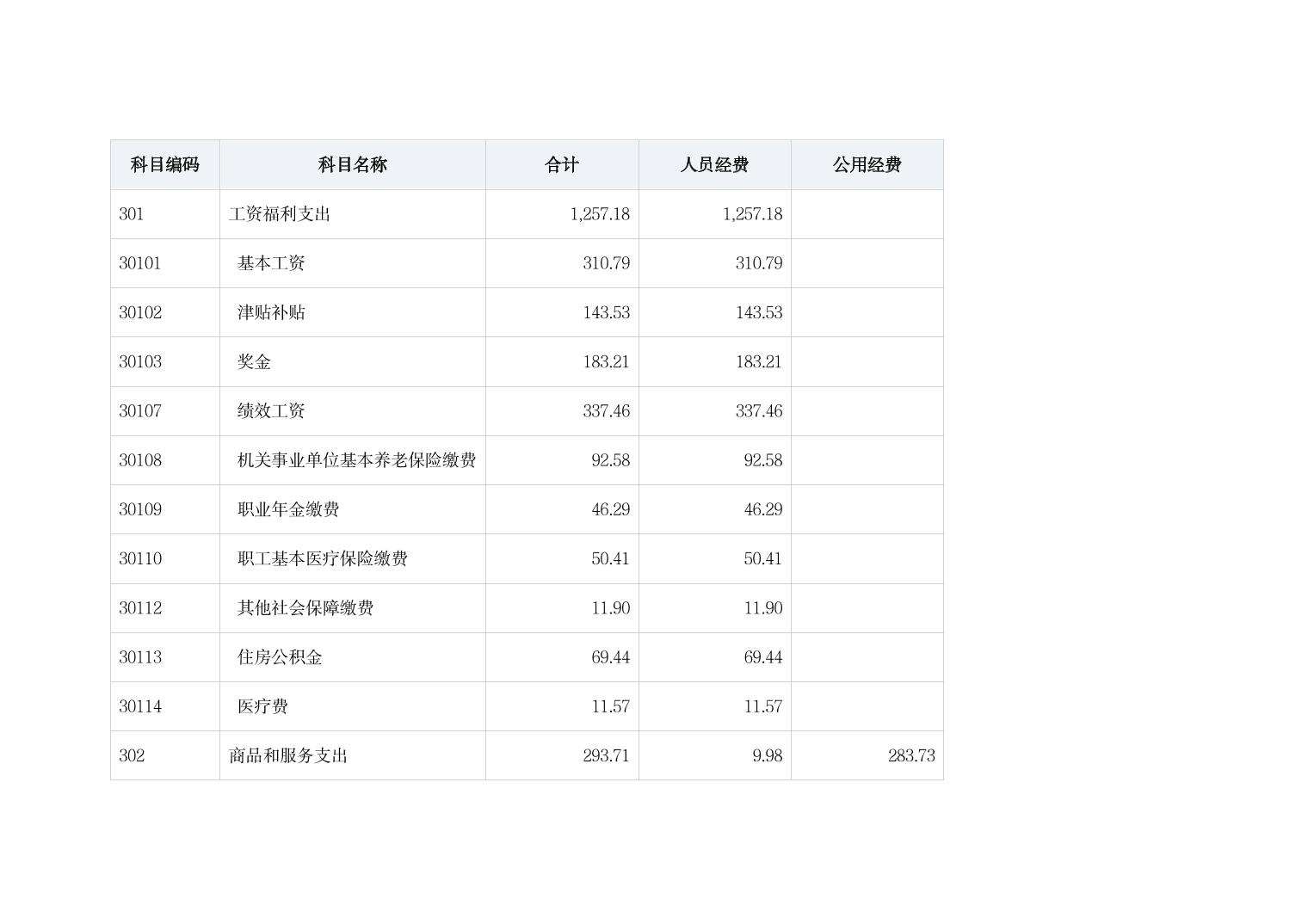Click the 机关事业单位基本养老保险缴费 cell
Image resolution: width=1308 pixels, height=924 pixels.
[x=356, y=460]
